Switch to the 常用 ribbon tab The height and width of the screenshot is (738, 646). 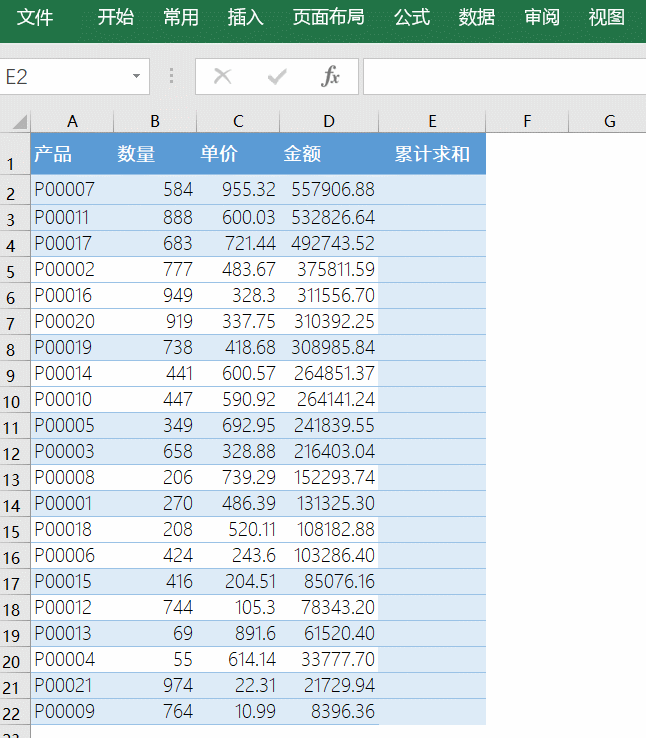tap(181, 17)
